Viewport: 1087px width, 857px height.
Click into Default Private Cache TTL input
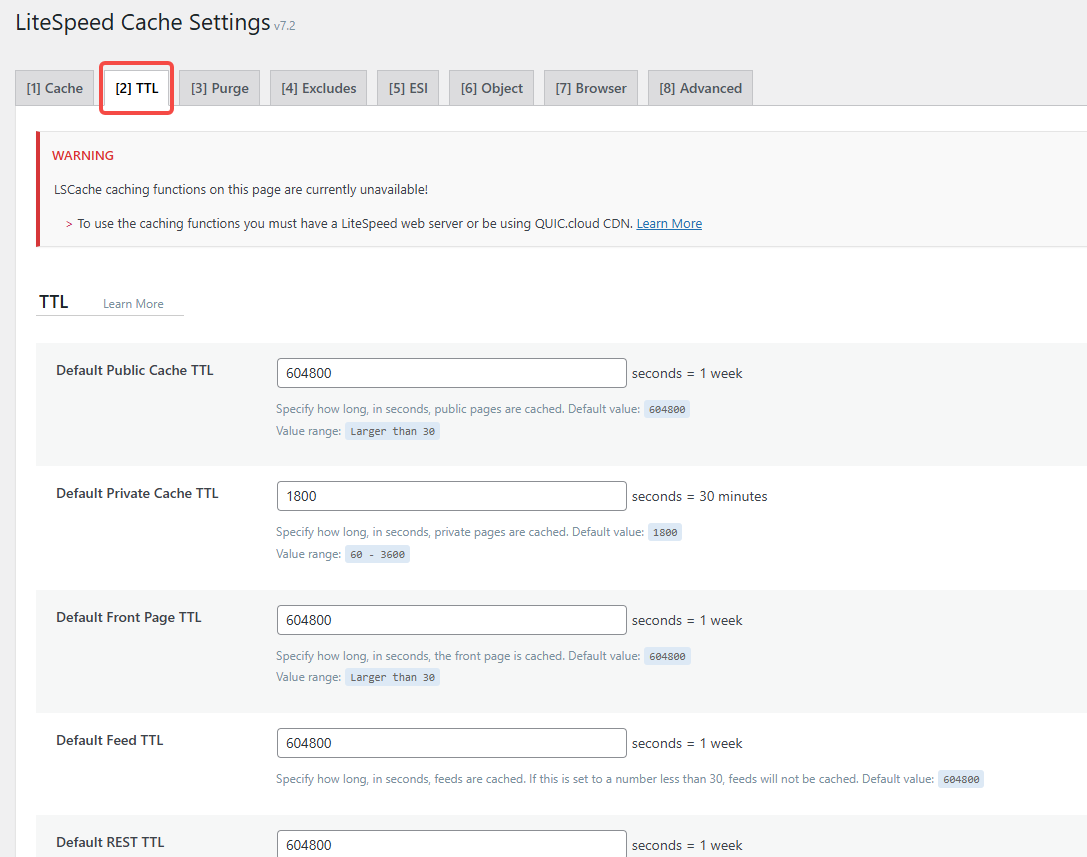point(451,496)
